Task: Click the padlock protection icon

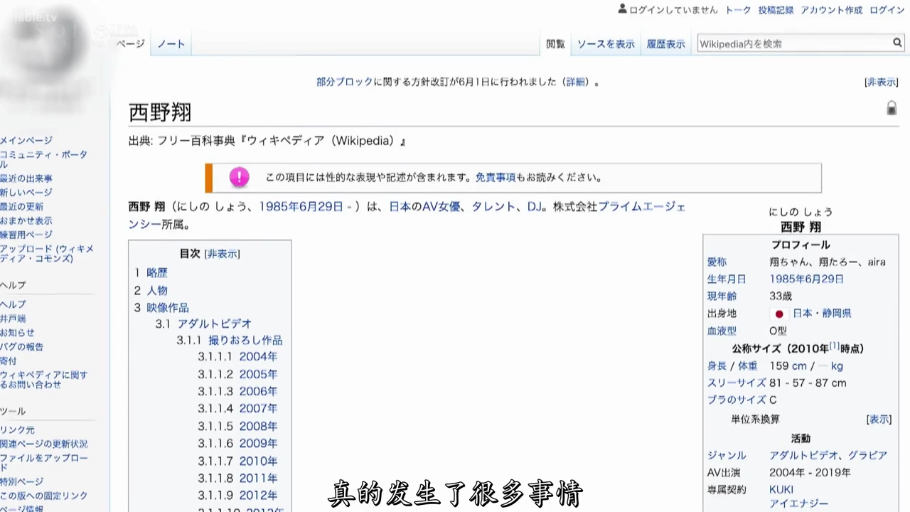Action: 891,108
